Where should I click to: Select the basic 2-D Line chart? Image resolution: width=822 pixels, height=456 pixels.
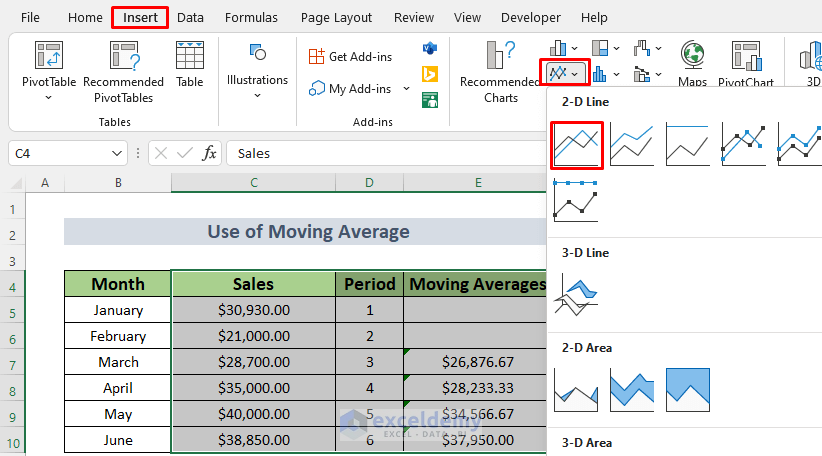(577, 145)
